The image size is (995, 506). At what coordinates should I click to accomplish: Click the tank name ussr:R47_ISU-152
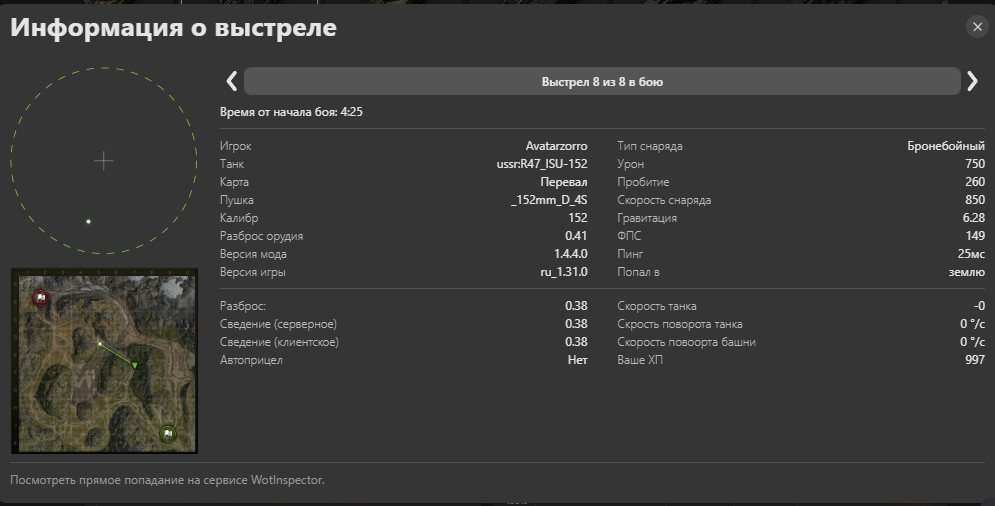(x=542, y=164)
